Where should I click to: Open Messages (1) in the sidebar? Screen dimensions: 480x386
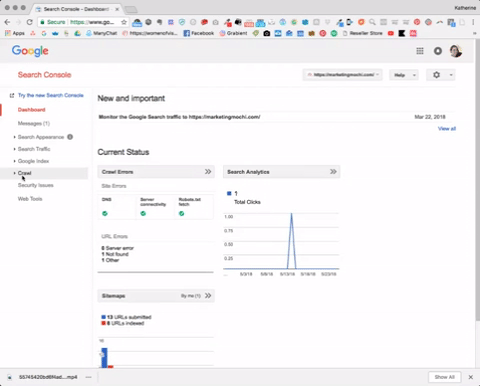tap(34, 123)
